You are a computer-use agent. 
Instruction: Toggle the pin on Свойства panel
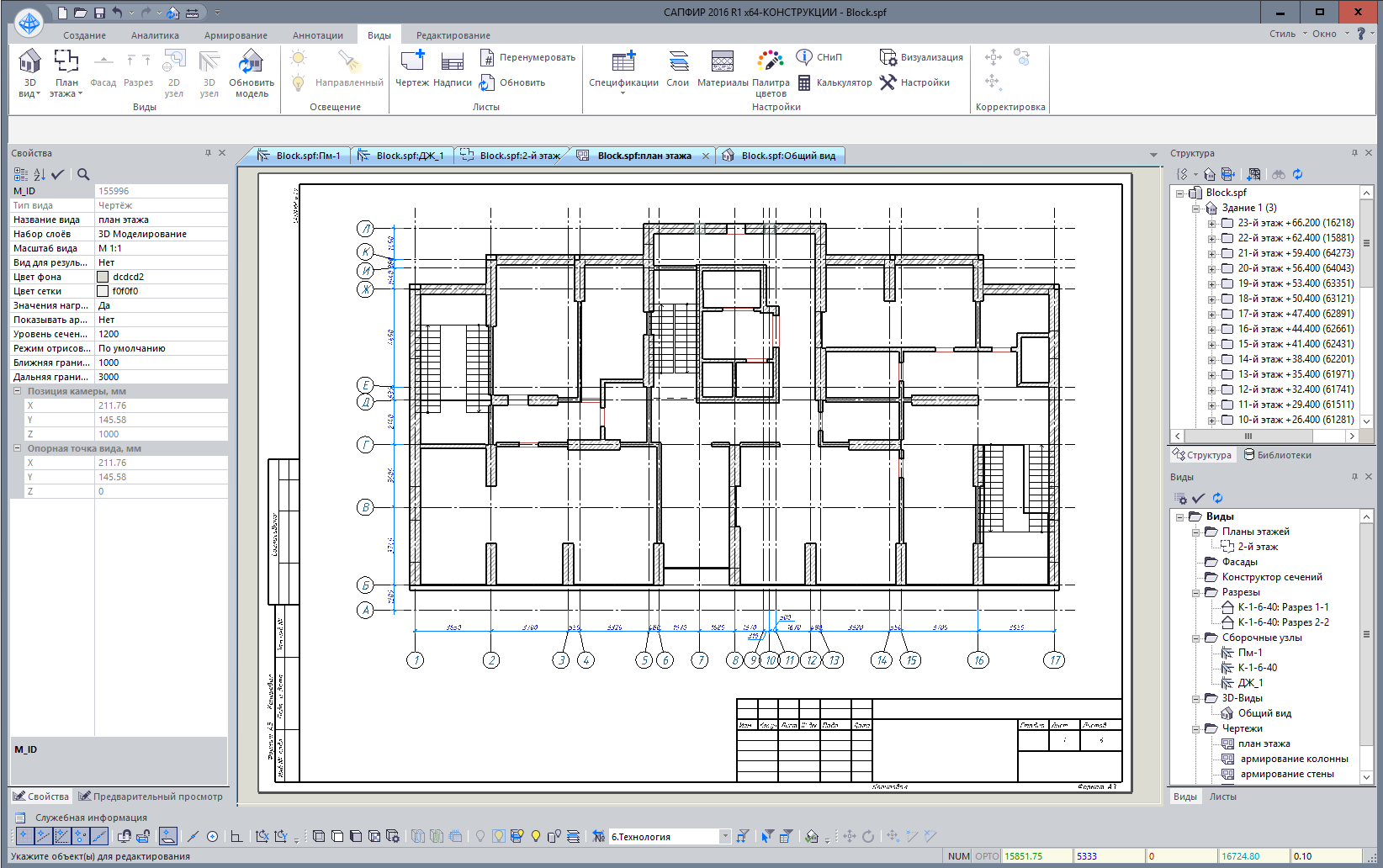pyautogui.click(x=208, y=153)
